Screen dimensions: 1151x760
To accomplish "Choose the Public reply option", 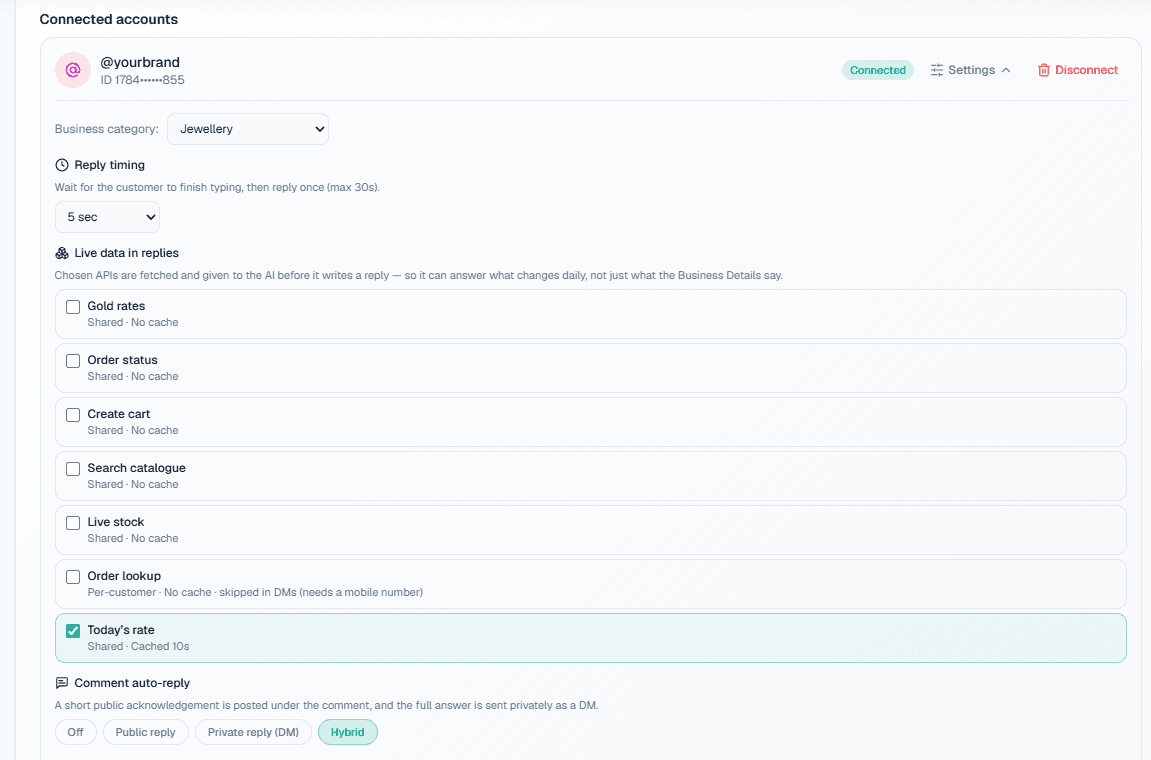I will pos(145,732).
